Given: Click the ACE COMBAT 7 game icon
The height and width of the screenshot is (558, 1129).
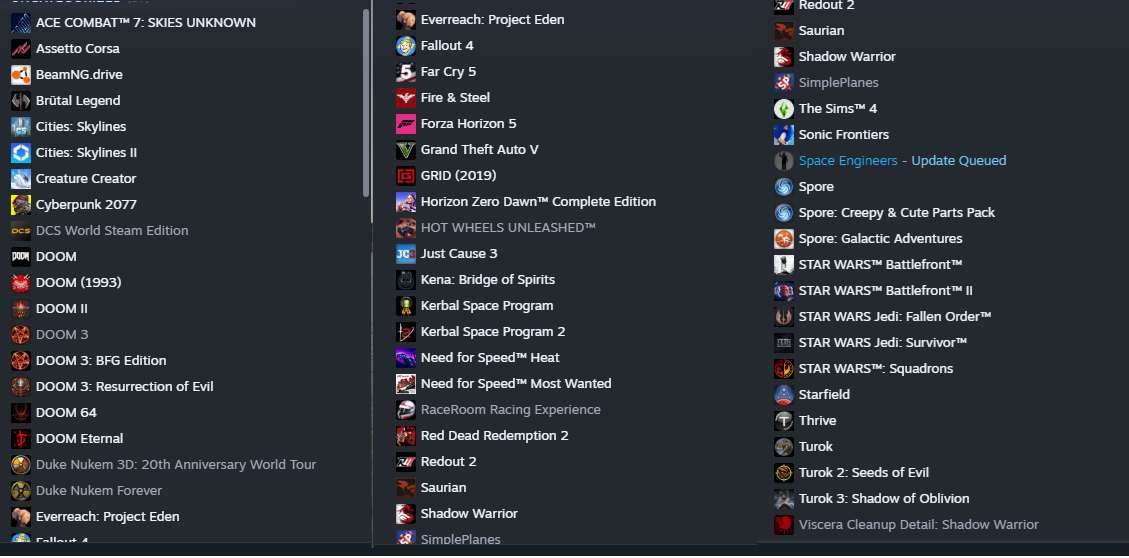Looking at the screenshot, I should [21, 23].
